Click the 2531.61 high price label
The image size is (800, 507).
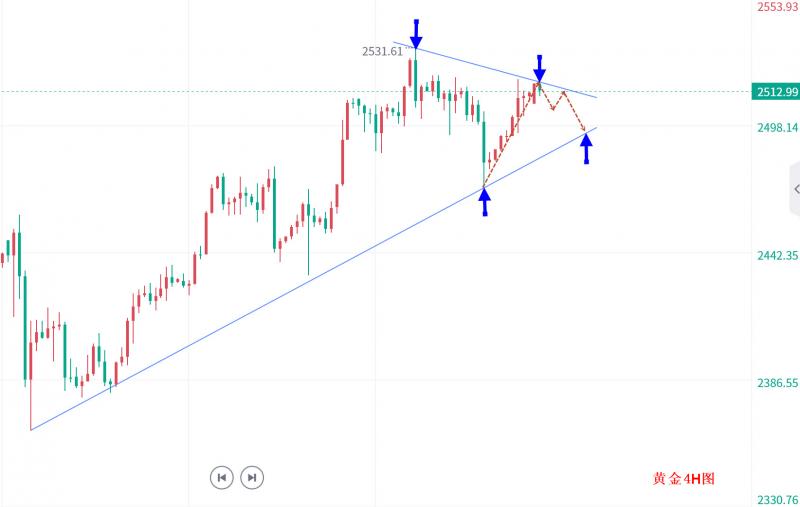[x=382, y=51]
